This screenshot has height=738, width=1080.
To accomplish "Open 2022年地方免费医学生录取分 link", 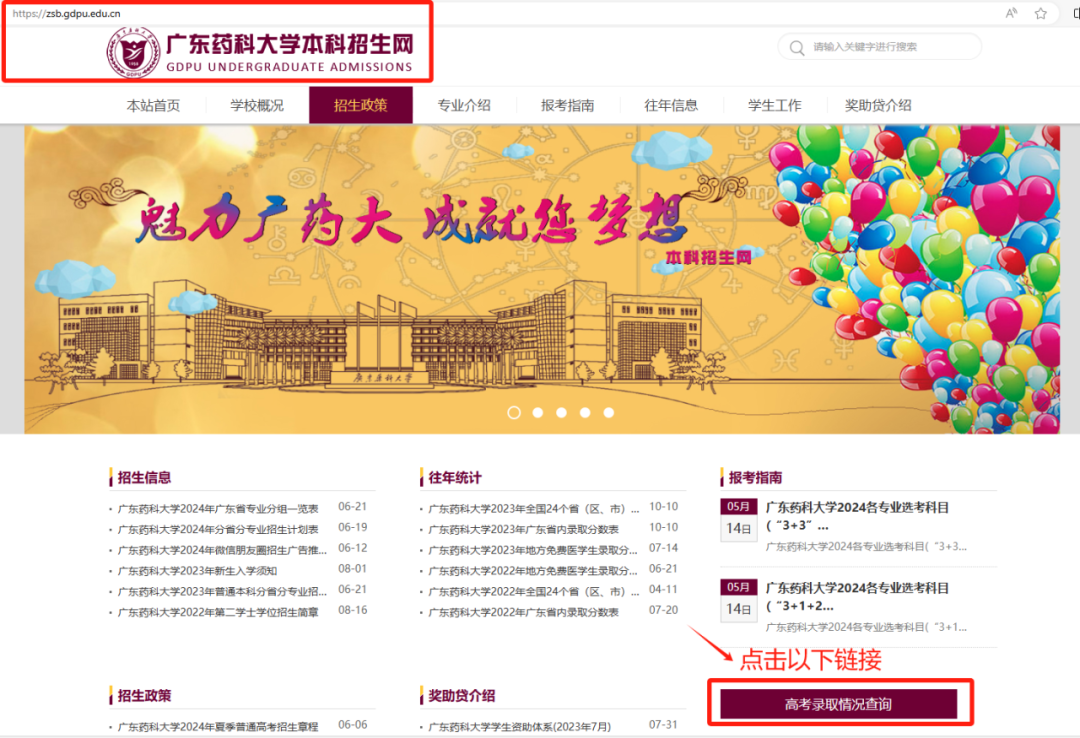I will (x=533, y=571).
